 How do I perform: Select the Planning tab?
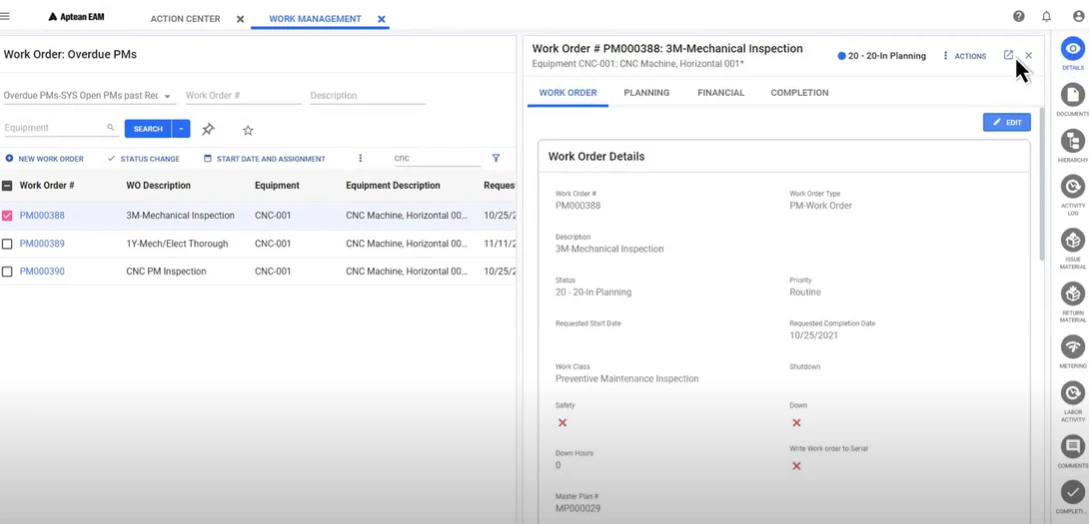[x=647, y=92]
